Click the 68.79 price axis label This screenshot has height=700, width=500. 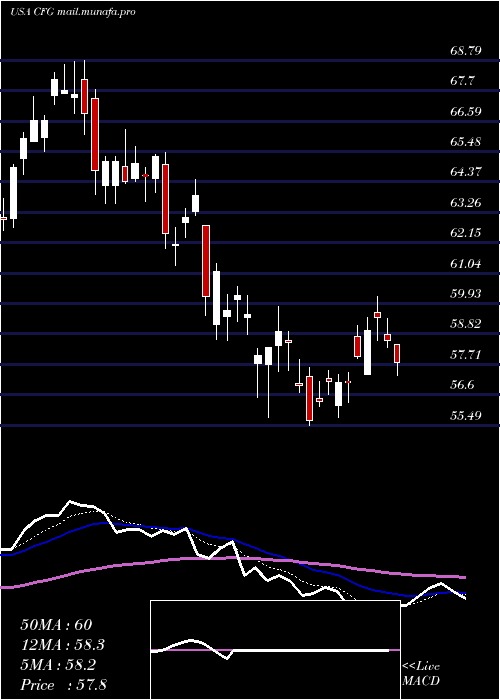coord(466,51)
